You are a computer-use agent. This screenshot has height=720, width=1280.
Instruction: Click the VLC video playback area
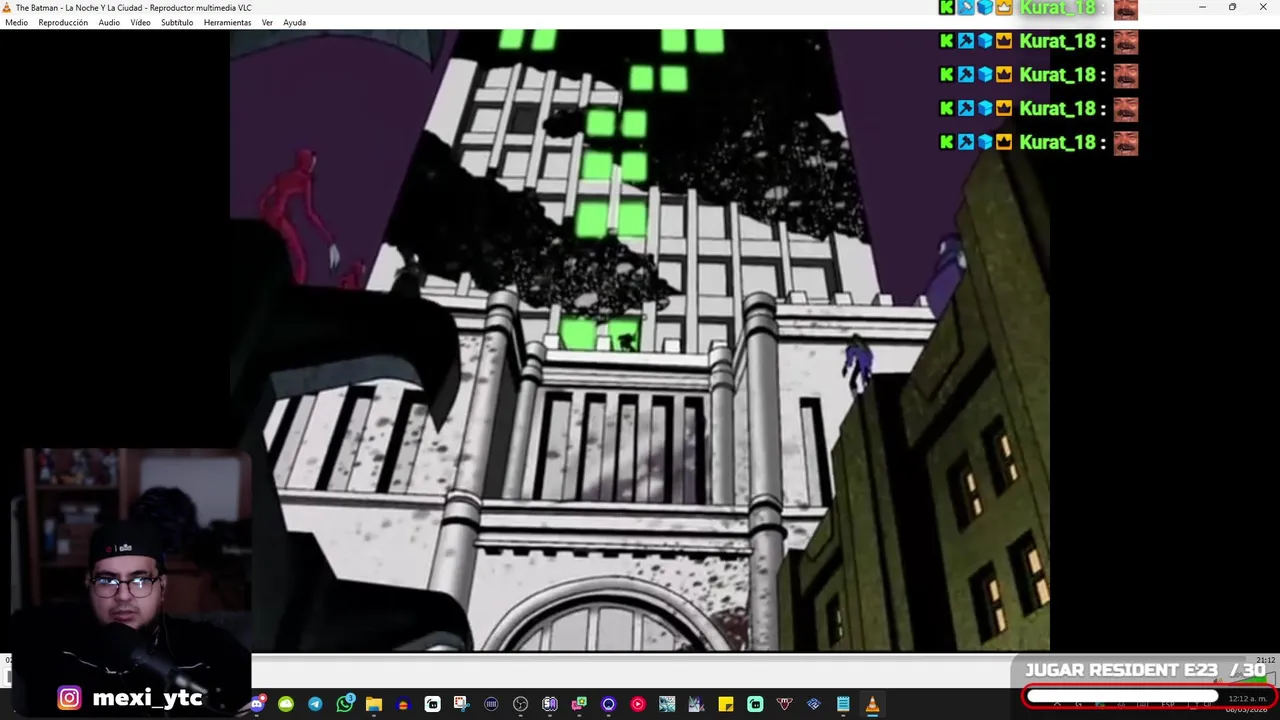click(640, 340)
